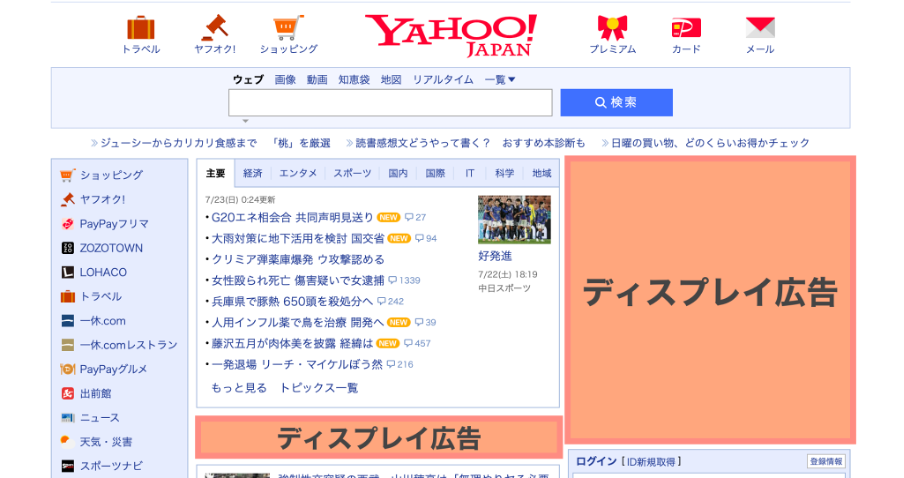The image size is (904, 478).
Task: Click the large right display ad banner
Action: coord(710,300)
